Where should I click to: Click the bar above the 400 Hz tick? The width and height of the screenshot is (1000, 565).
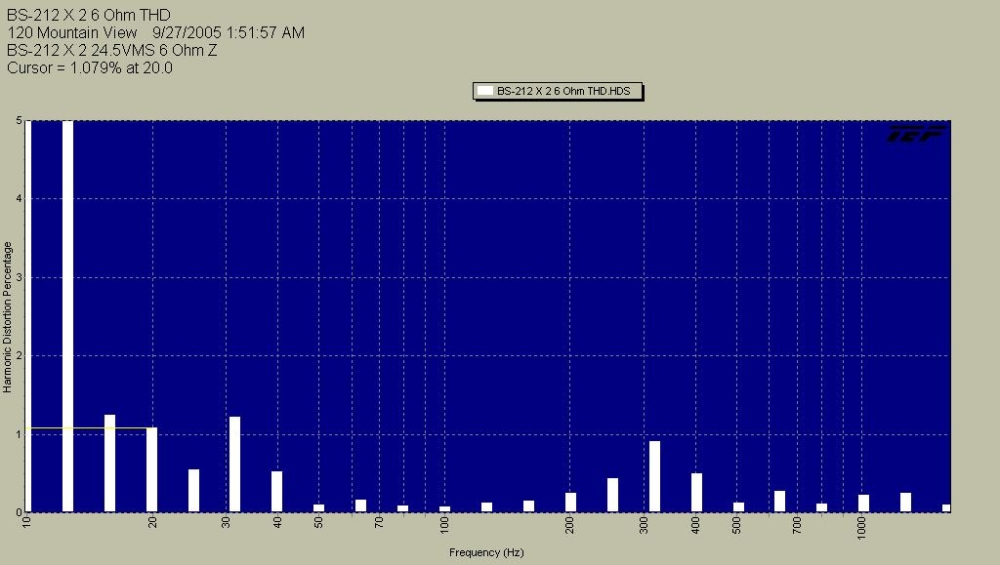click(x=696, y=492)
